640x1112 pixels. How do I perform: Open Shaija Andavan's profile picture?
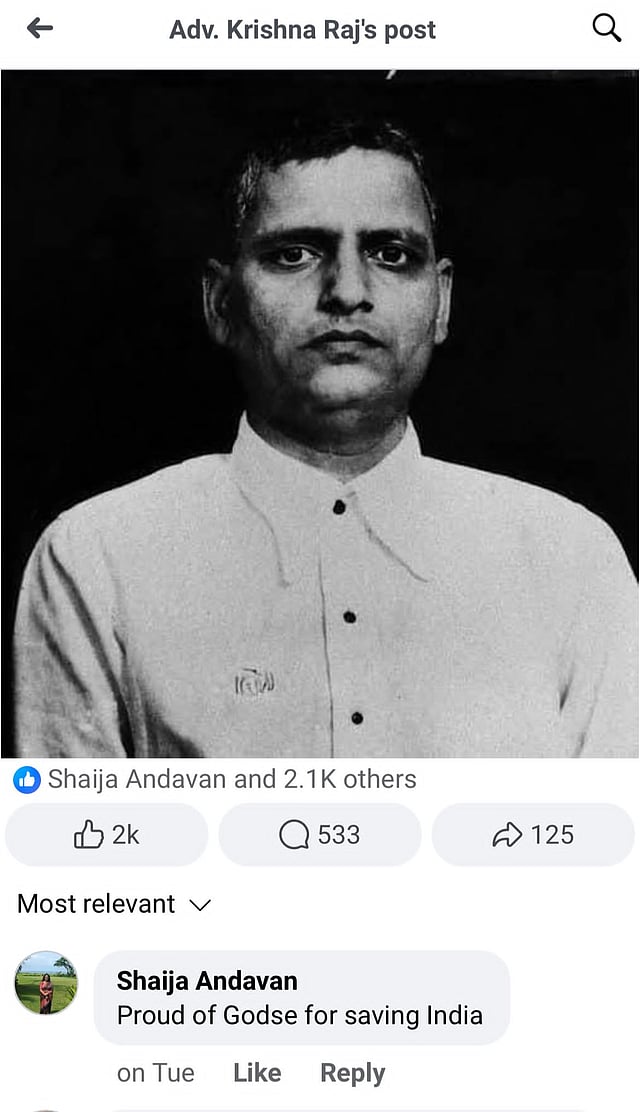coord(46,983)
